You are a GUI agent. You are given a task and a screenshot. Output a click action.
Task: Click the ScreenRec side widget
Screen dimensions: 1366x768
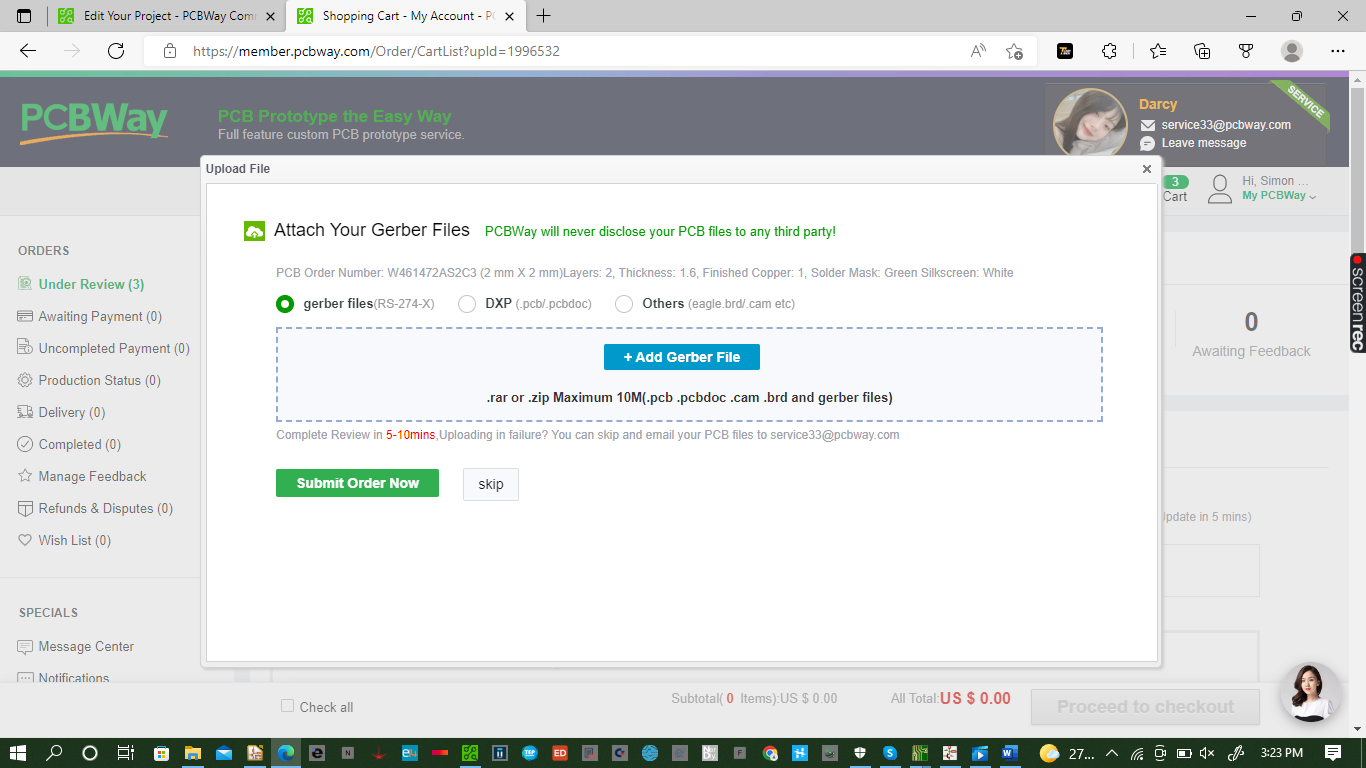click(x=1357, y=302)
